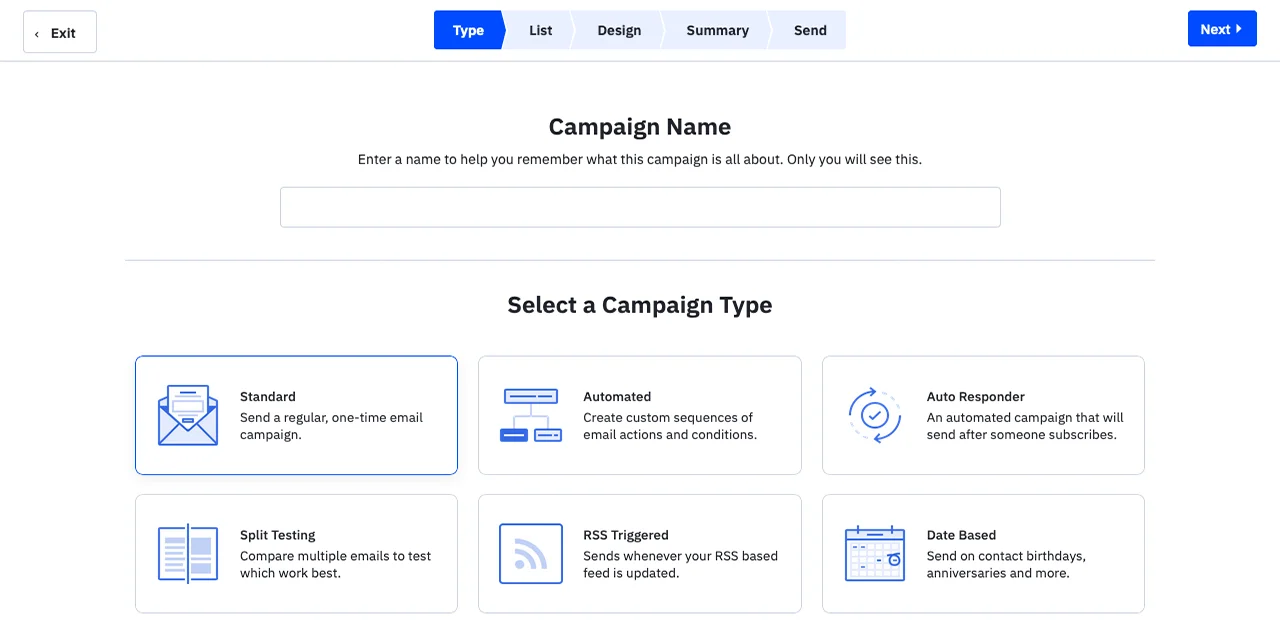Select the Automated campaign title text

(x=617, y=397)
